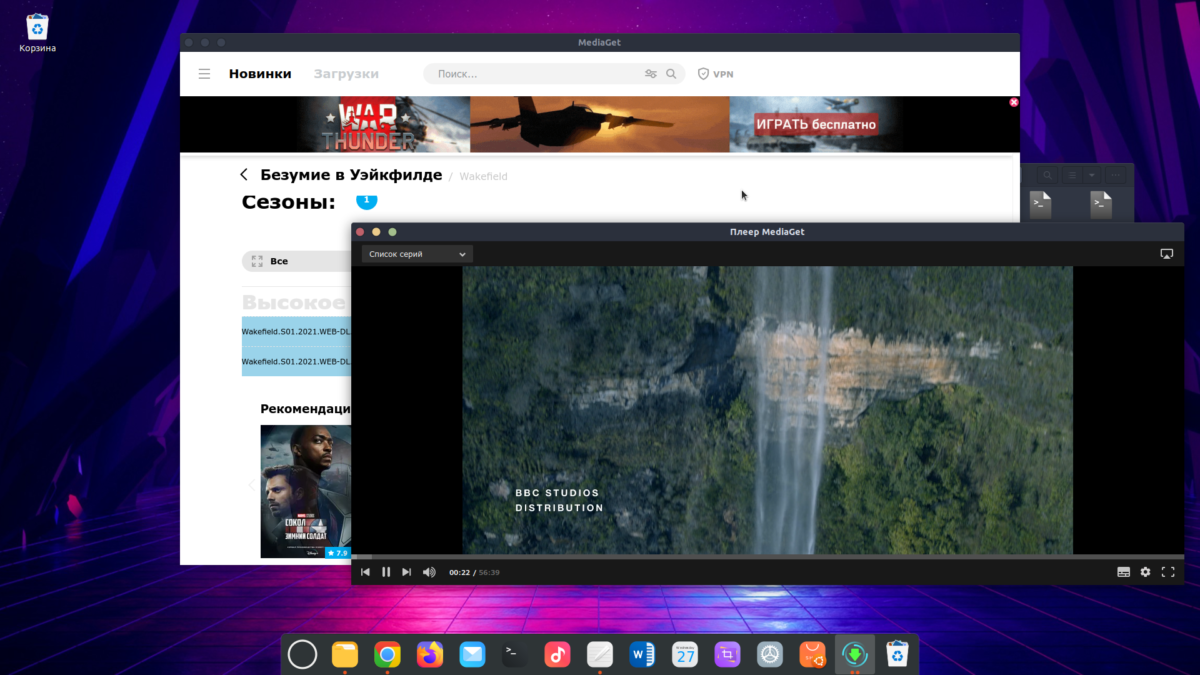Select first script file in file manager

1041,204
